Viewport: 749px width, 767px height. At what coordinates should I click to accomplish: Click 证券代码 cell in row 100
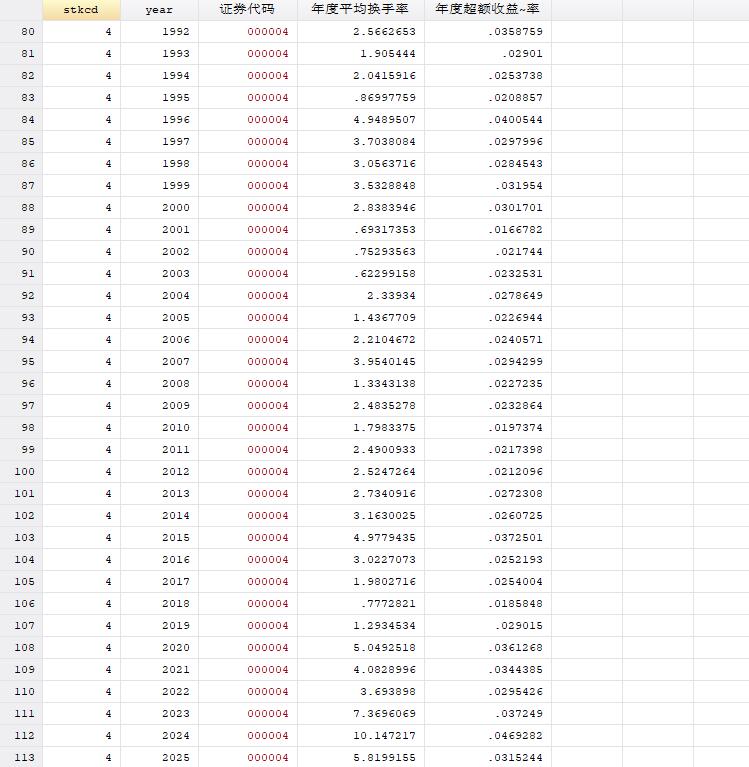248,472
